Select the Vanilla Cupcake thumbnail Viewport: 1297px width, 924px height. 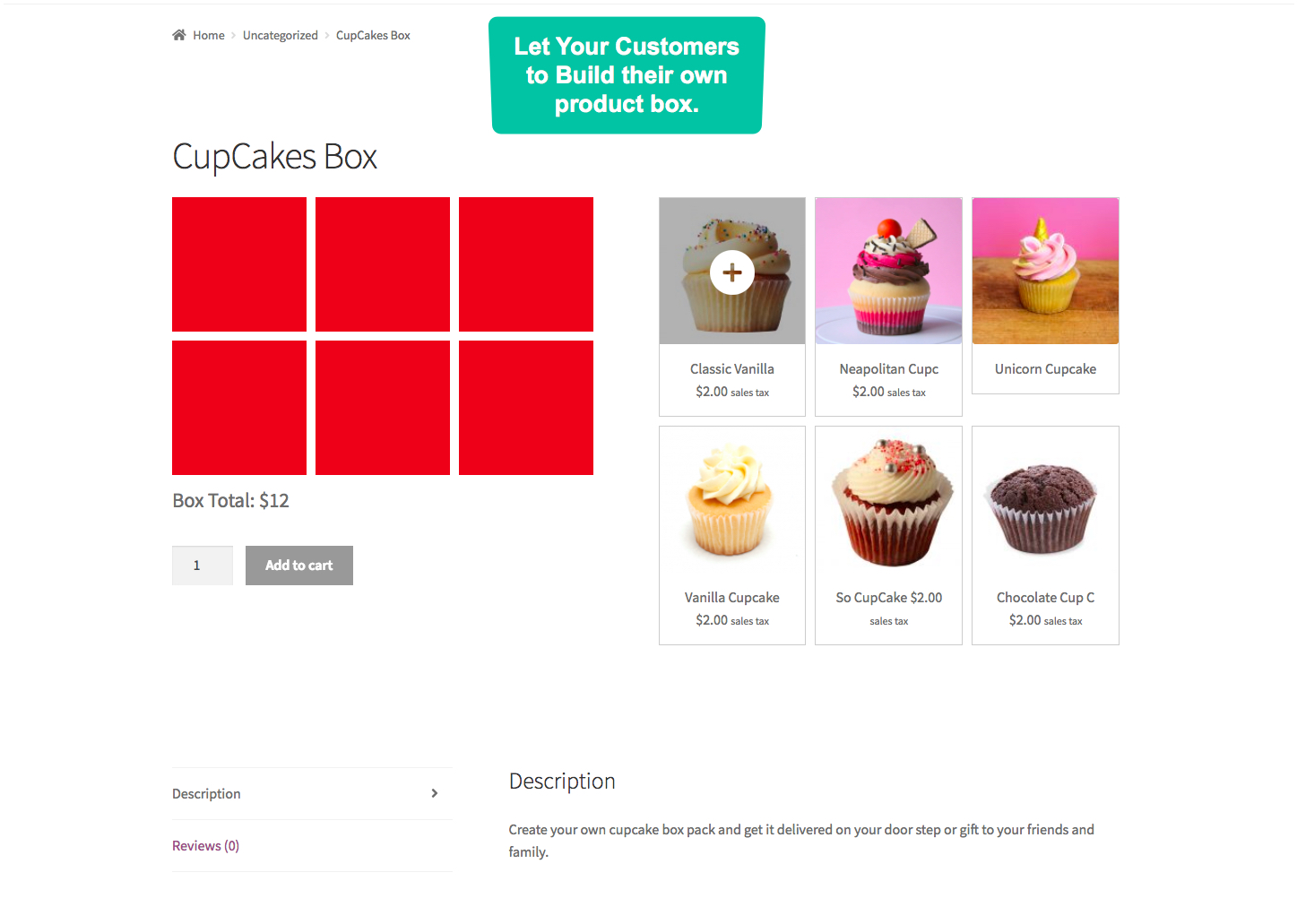point(731,499)
